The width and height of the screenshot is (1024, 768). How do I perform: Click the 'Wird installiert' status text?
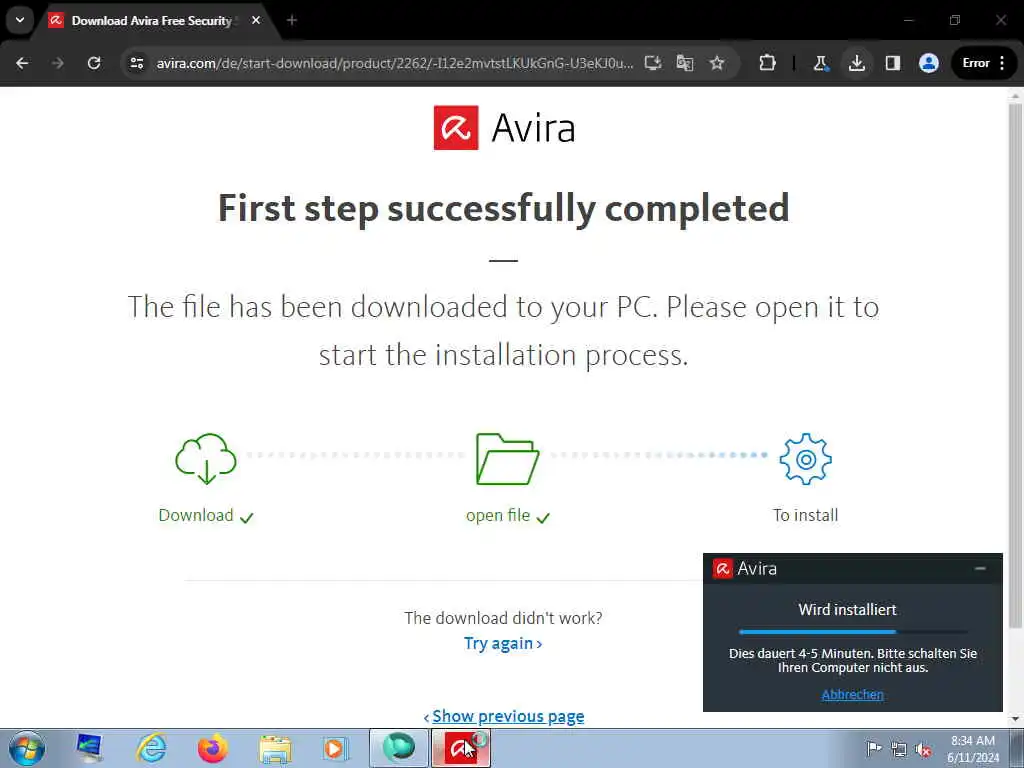[x=847, y=609]
